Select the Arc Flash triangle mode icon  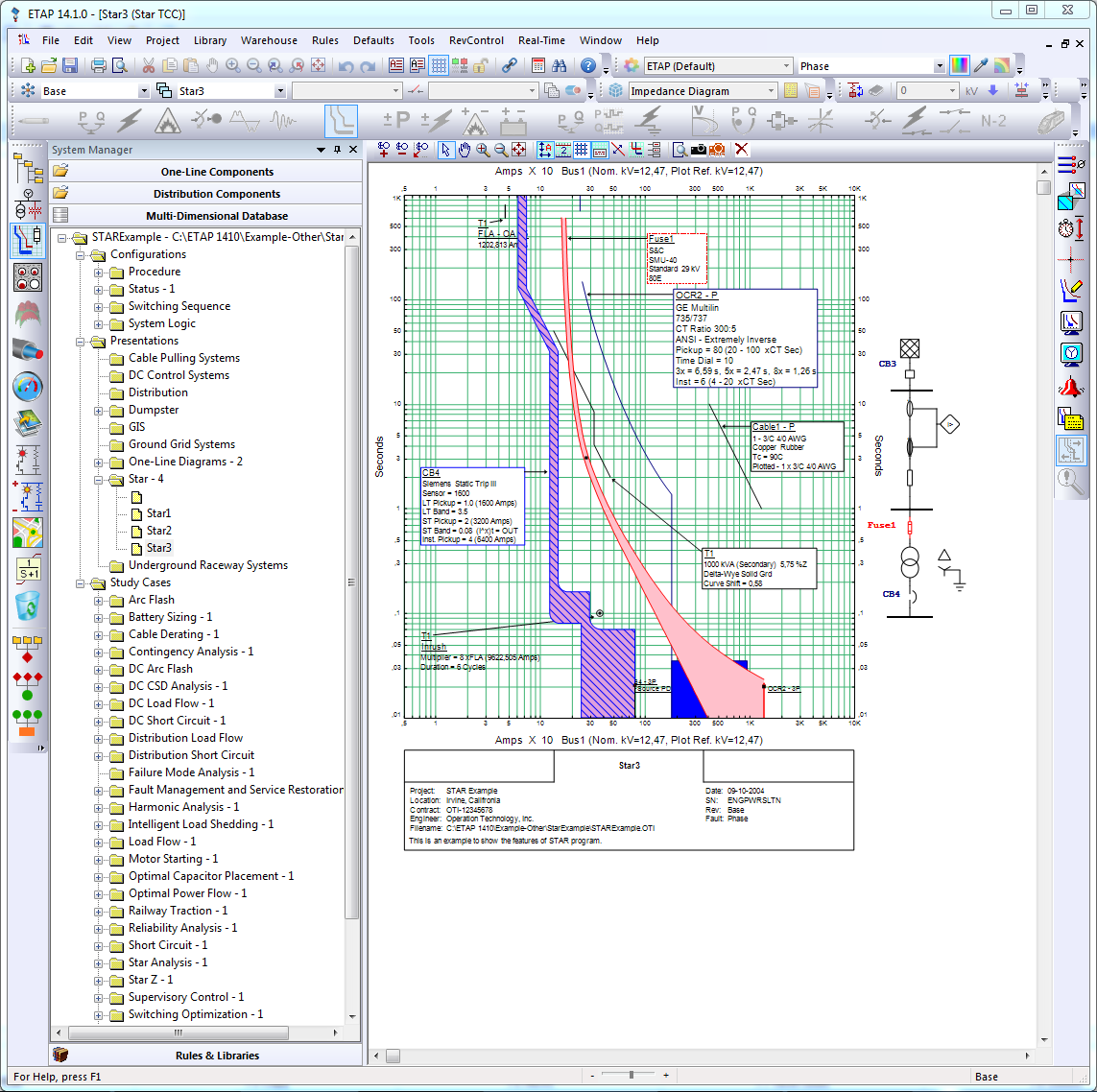167,121
